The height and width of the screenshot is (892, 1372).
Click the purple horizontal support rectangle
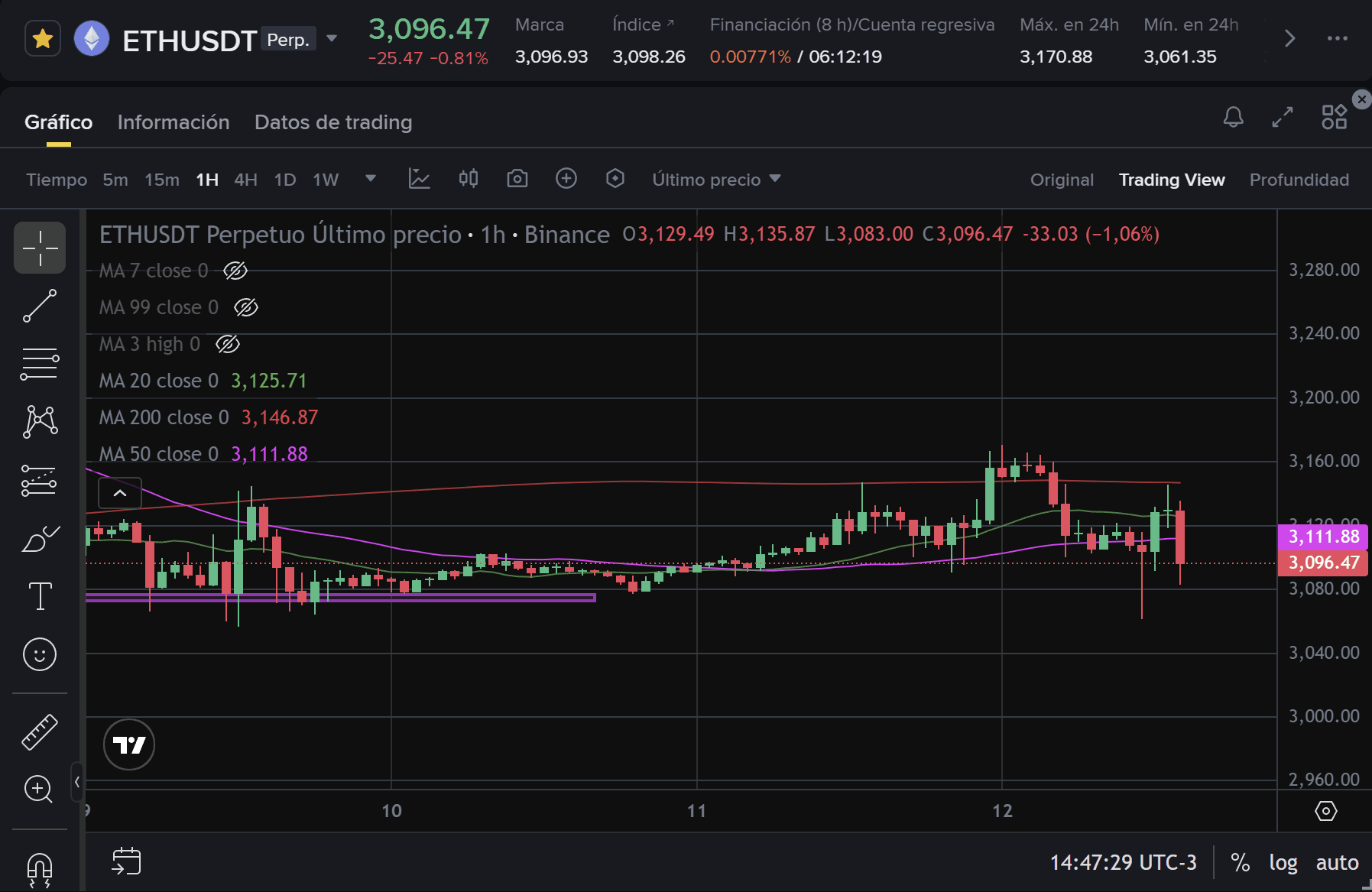341,597
